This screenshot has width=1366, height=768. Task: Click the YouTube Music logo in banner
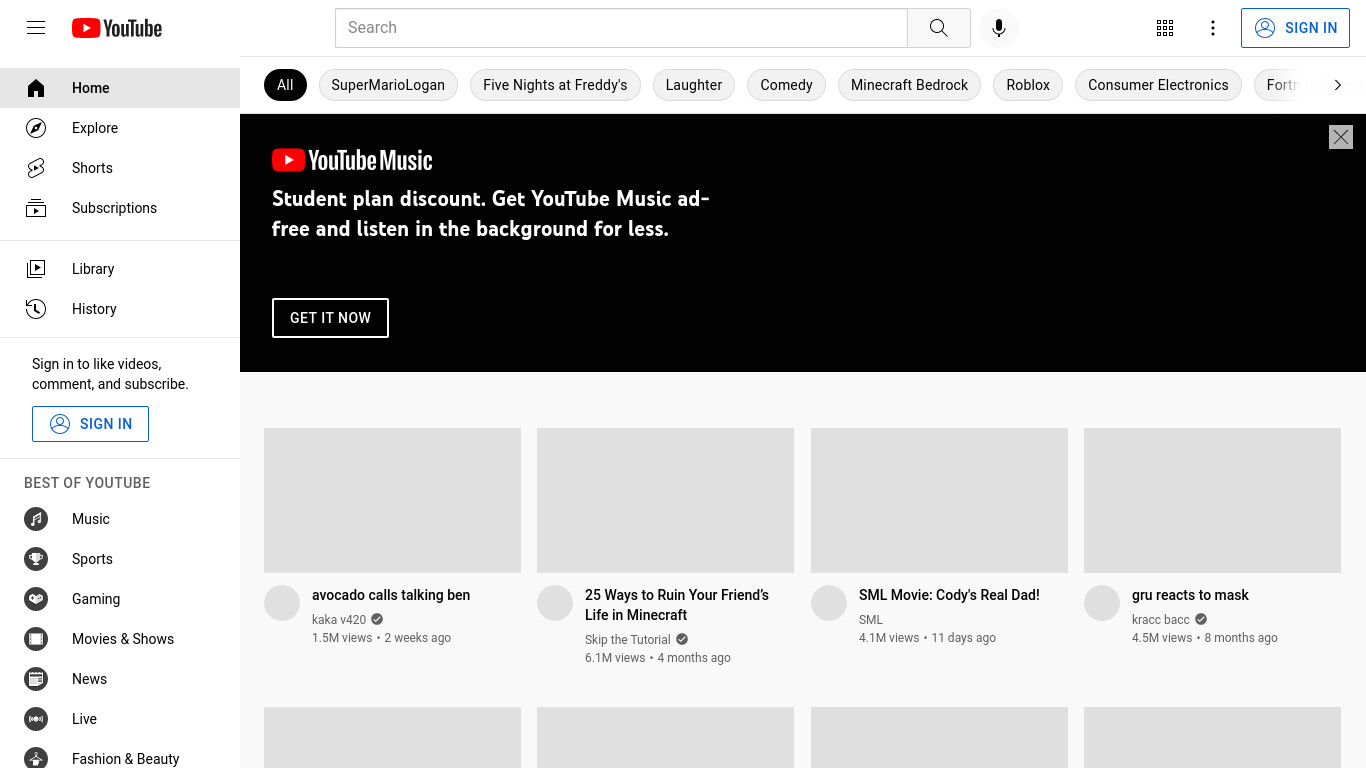point(352,160)
